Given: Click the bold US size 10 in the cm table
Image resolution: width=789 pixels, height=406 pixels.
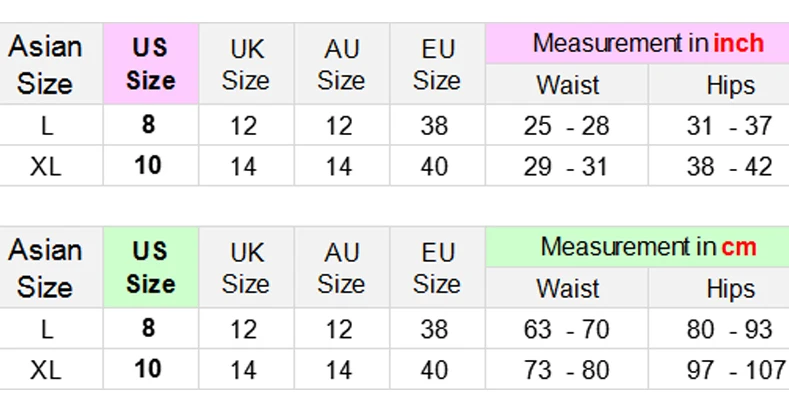Looking at the screenshot, I should pyautogui.click(x=148, y=369).
